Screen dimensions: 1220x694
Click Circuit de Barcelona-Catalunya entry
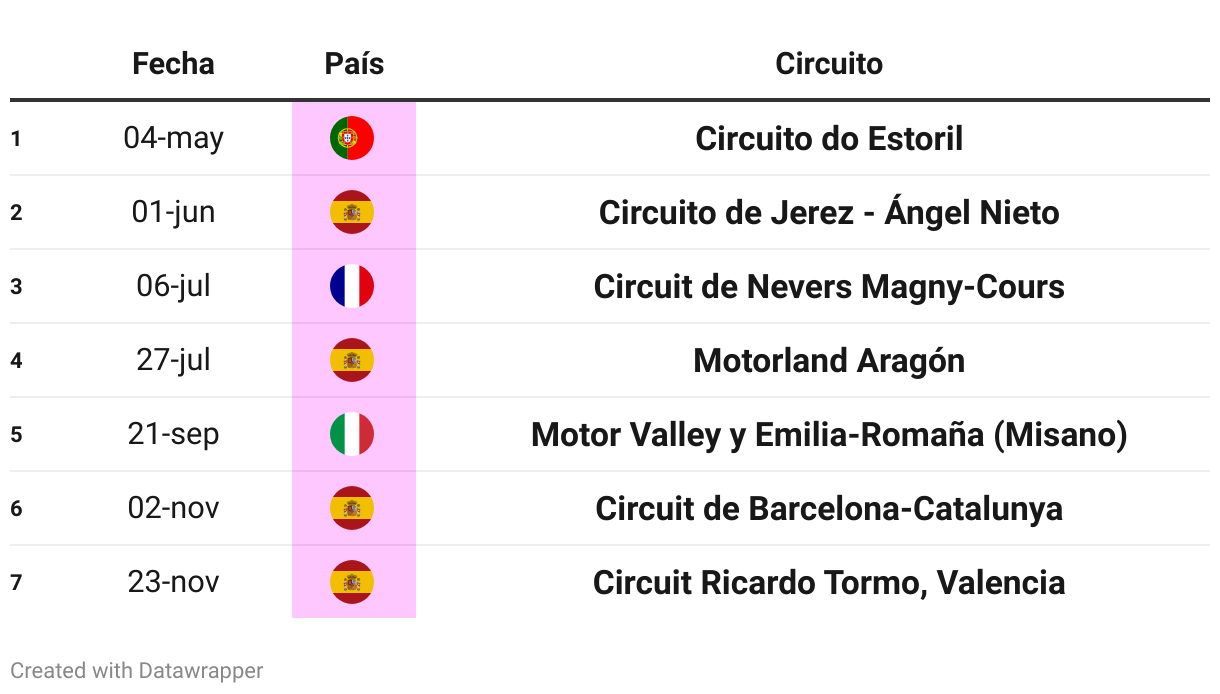click(829, 508)
